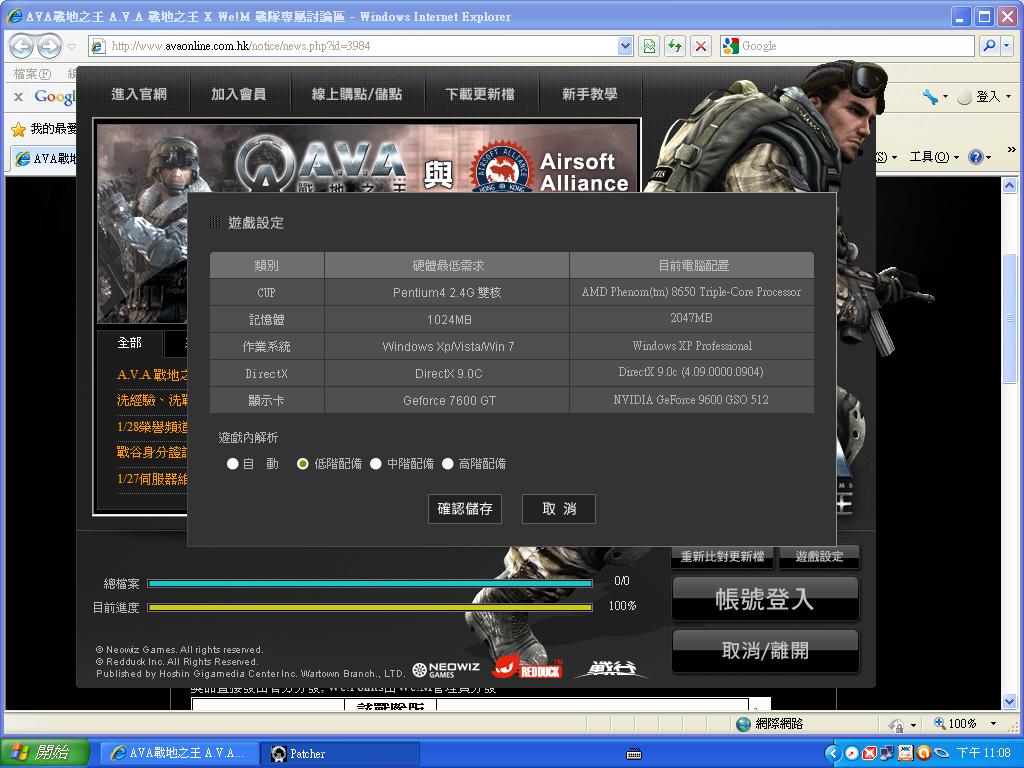Click the Google toolbar wrench settings icon
The image size is (1024, 768).
tap(930, 97)
